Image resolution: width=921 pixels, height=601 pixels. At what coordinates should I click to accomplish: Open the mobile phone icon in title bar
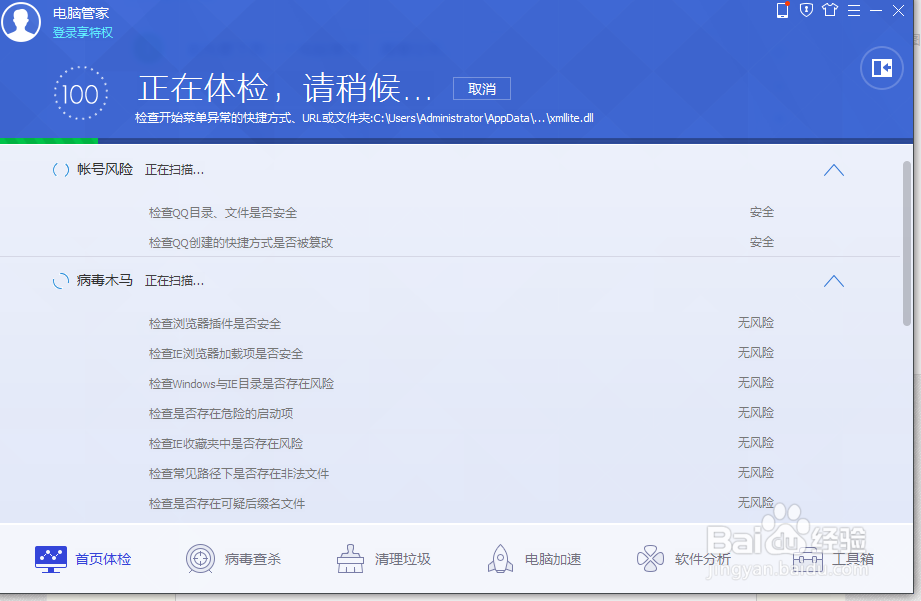click(782, 11)
